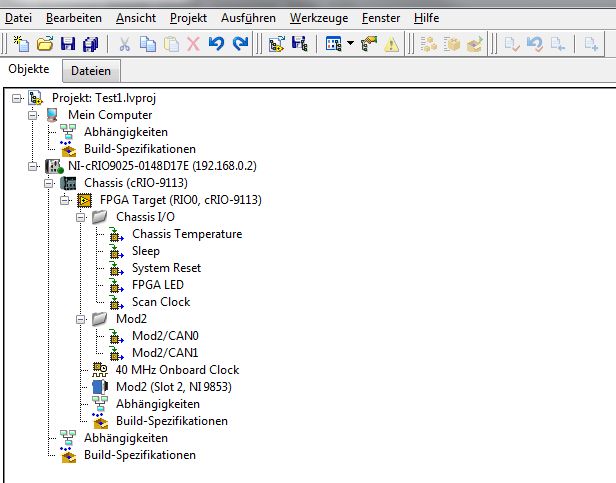Viewport: 616px width, 483px height.
Task: Collapse the FPGA Target node
Action: point(65,200)
